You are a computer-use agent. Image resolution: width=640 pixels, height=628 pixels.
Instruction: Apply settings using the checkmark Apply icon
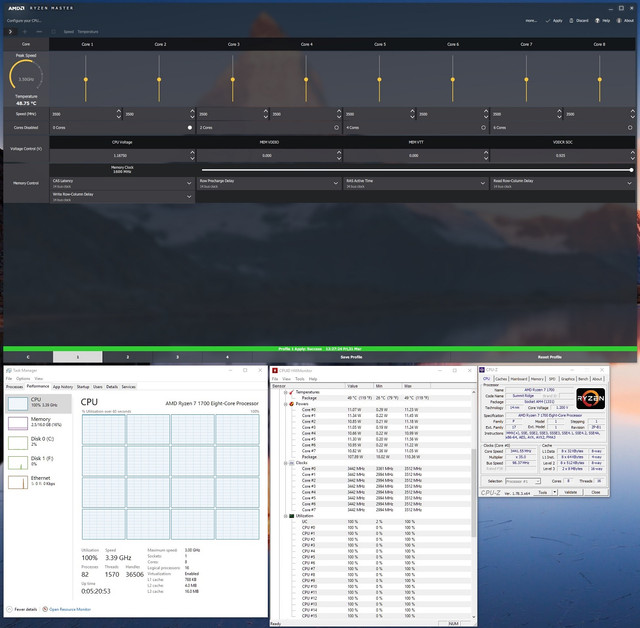[x=548, y=20]
